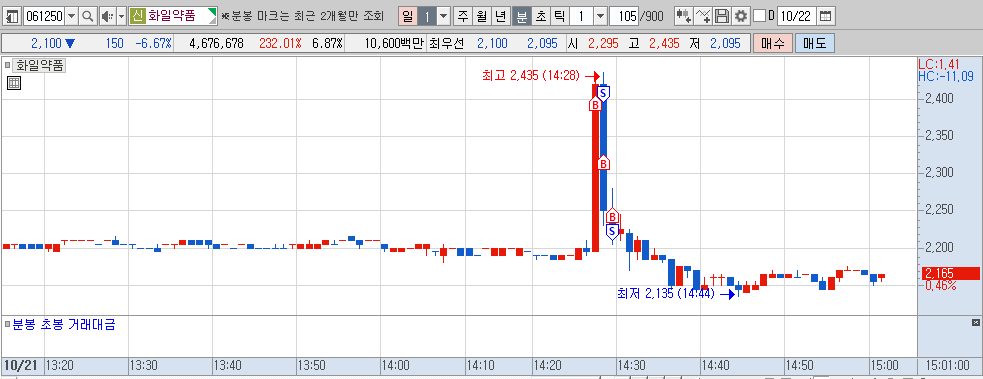The width and height of the screenshot is (983, 379).
Task: Click the red B buy marker beside the 2,400 level
Action: (595, 105)
